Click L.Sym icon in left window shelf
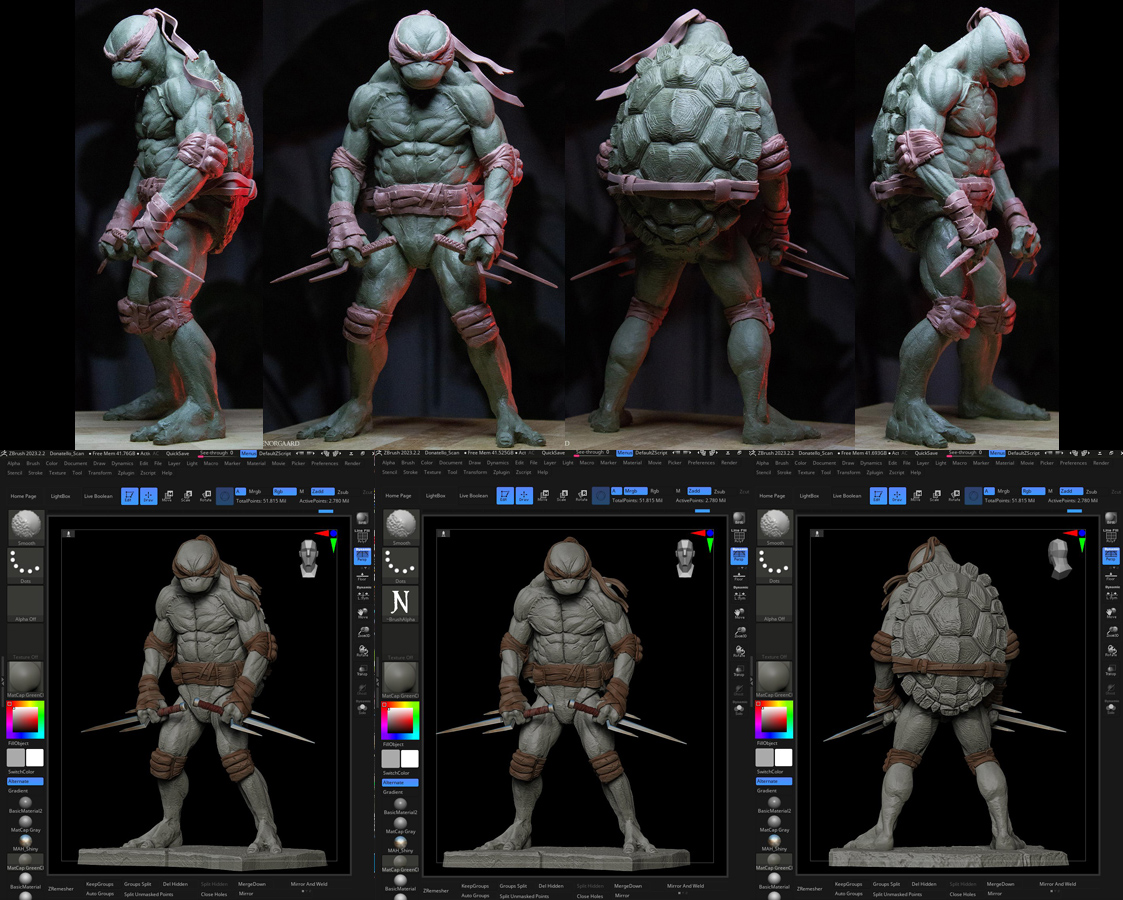Image resolution: width=1123 pixels, height=900 pixels. [x=362, y=594]
